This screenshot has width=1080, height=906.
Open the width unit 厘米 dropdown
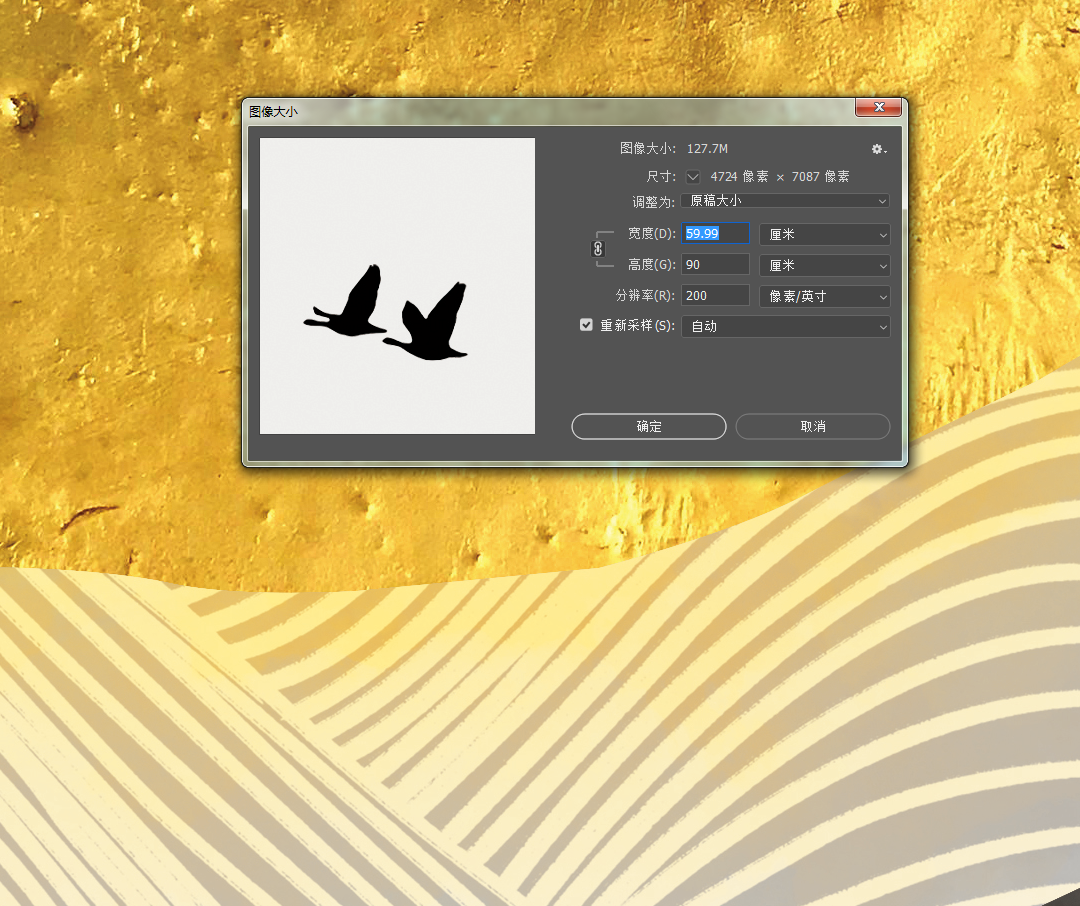824,234
